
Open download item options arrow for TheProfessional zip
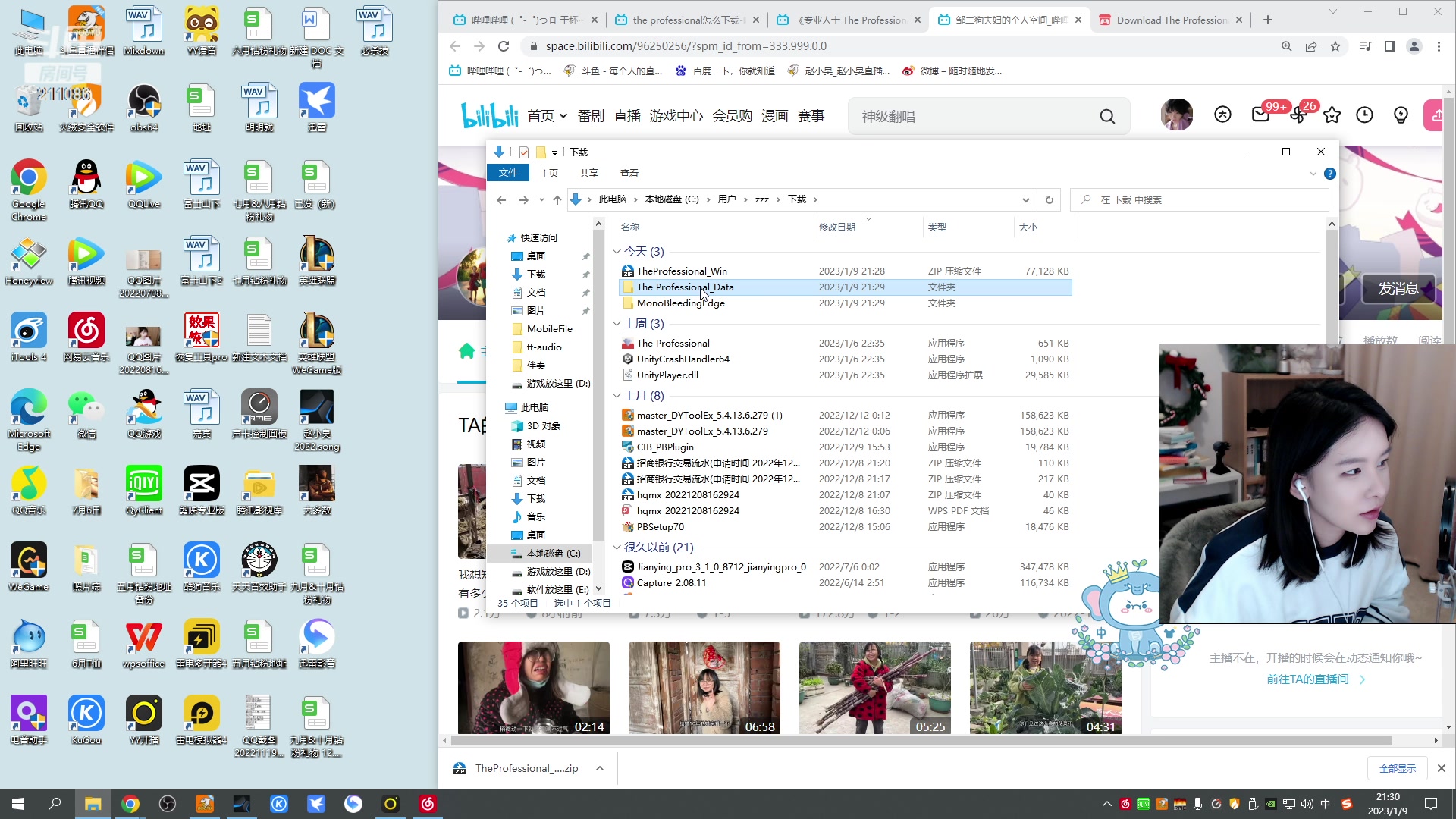click(600, 768)
